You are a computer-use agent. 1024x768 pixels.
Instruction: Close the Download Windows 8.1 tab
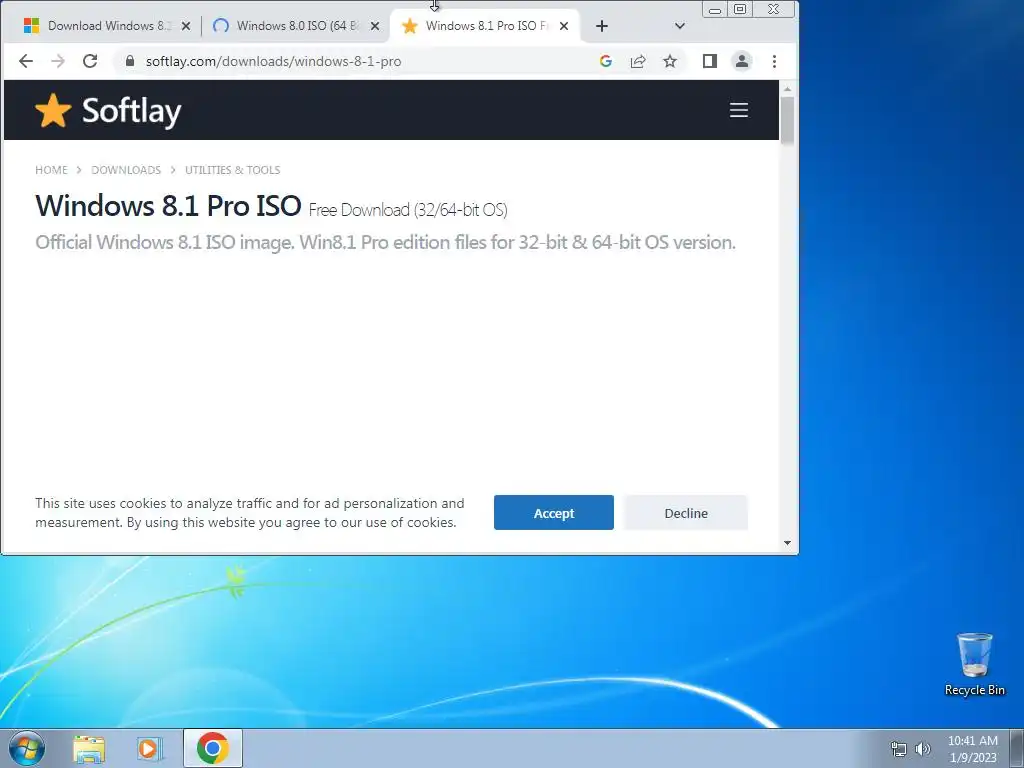coord(186,26)
